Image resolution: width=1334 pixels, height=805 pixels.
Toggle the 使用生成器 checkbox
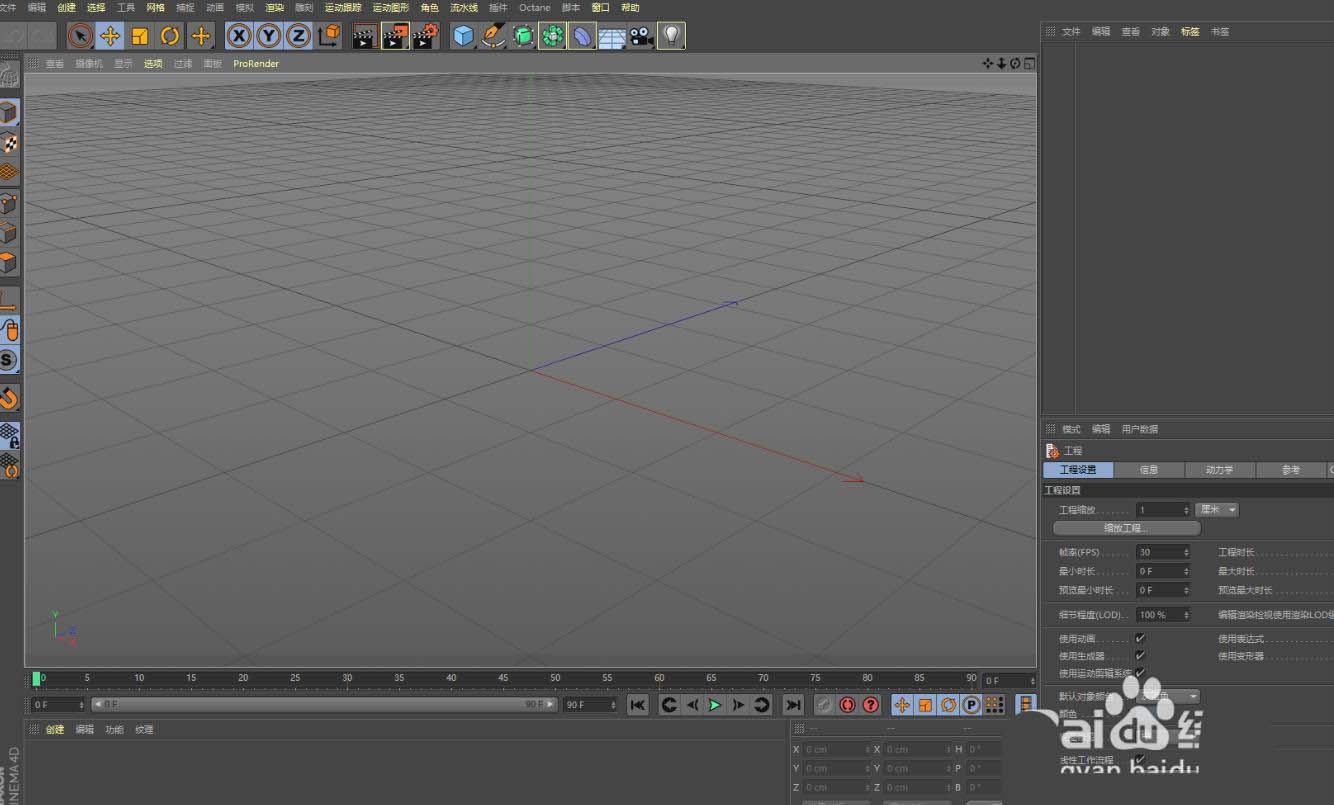(1140, 656)
